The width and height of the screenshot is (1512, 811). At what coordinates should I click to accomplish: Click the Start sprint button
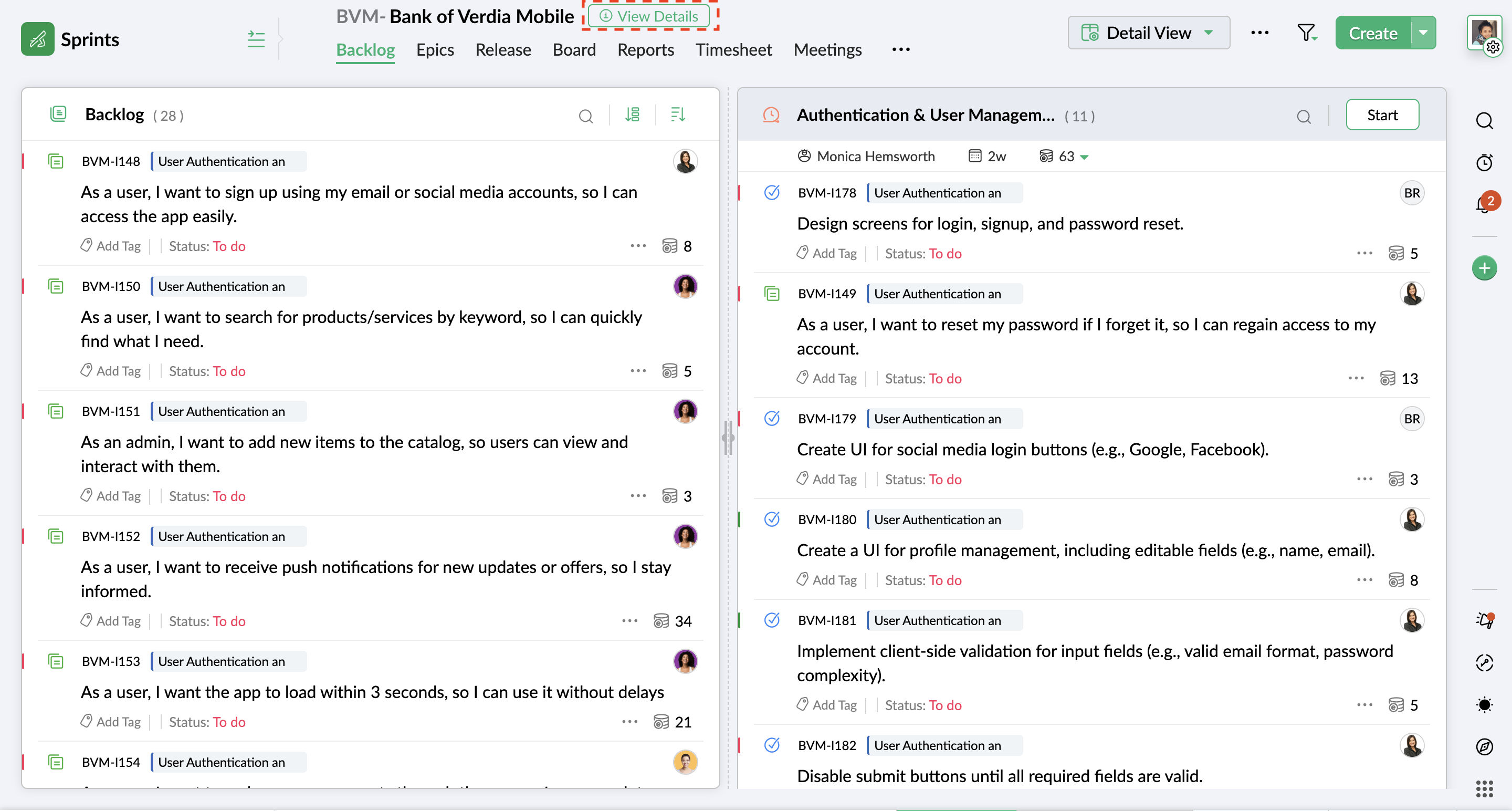(1382, 115)
